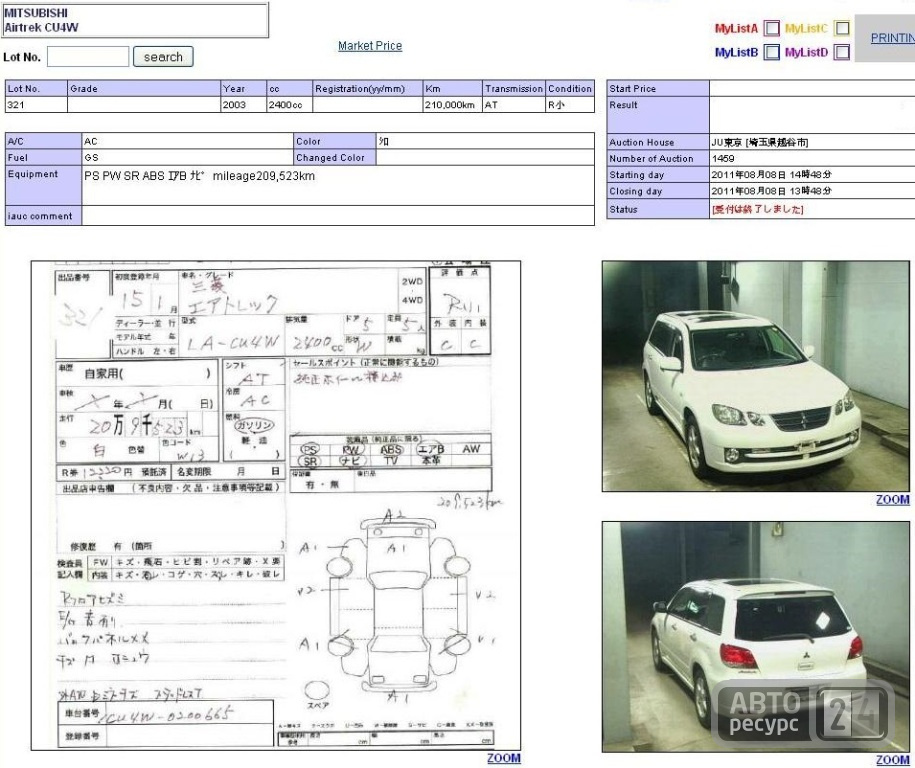Open the auction sheet image
The width and height of the screenshot is (915, 768).
[x=276, y=505]
